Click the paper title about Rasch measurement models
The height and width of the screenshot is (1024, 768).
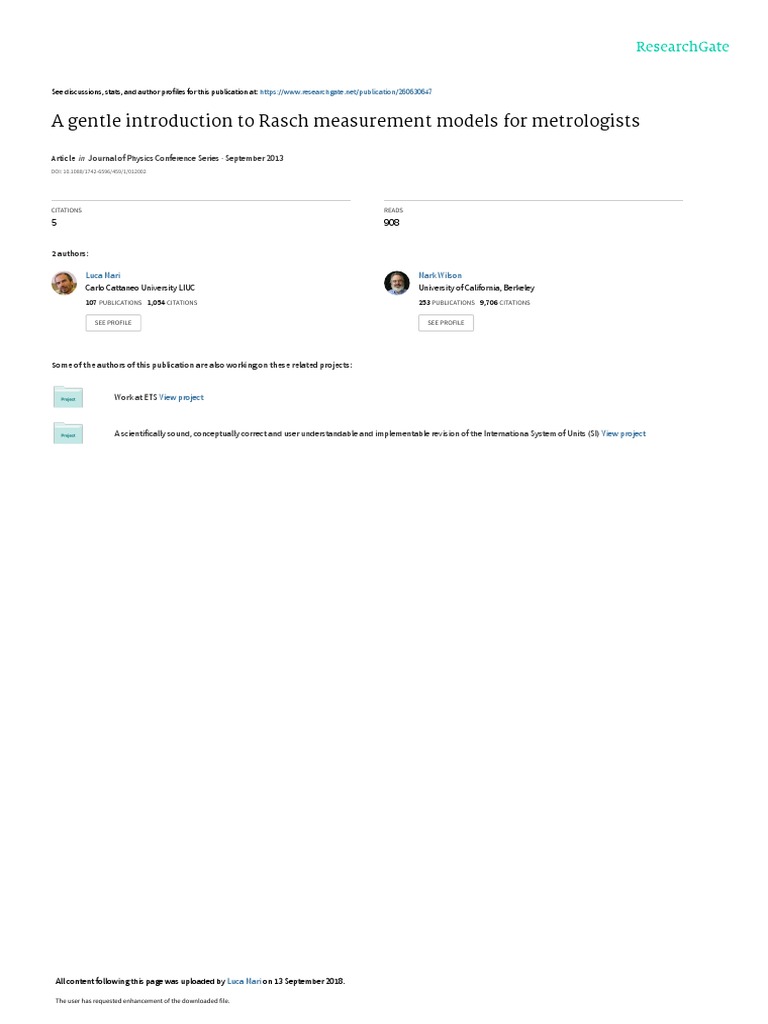[x=345, y=121]
